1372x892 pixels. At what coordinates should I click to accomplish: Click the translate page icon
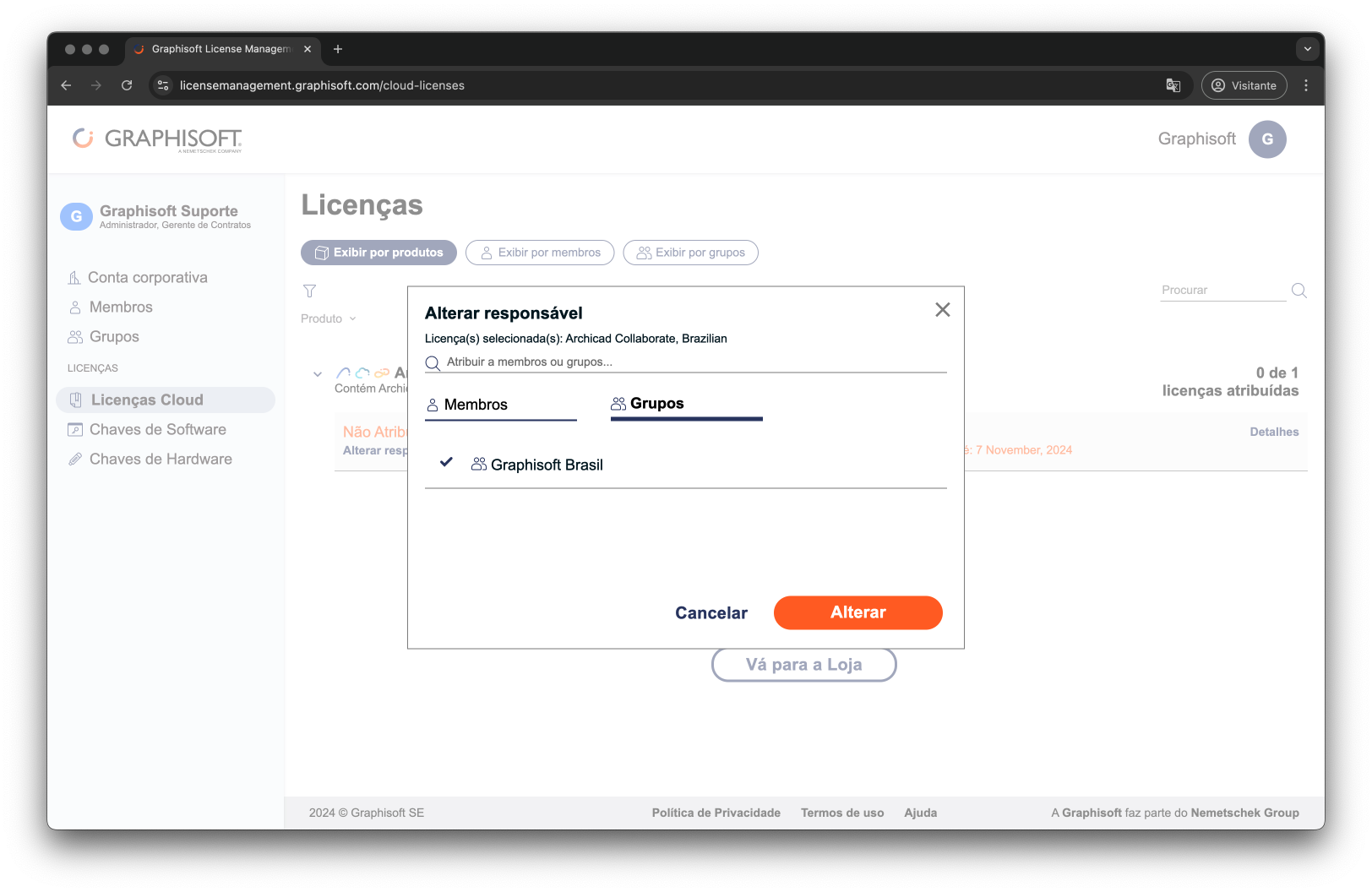pyautogui.click(x=1173, y=85)
